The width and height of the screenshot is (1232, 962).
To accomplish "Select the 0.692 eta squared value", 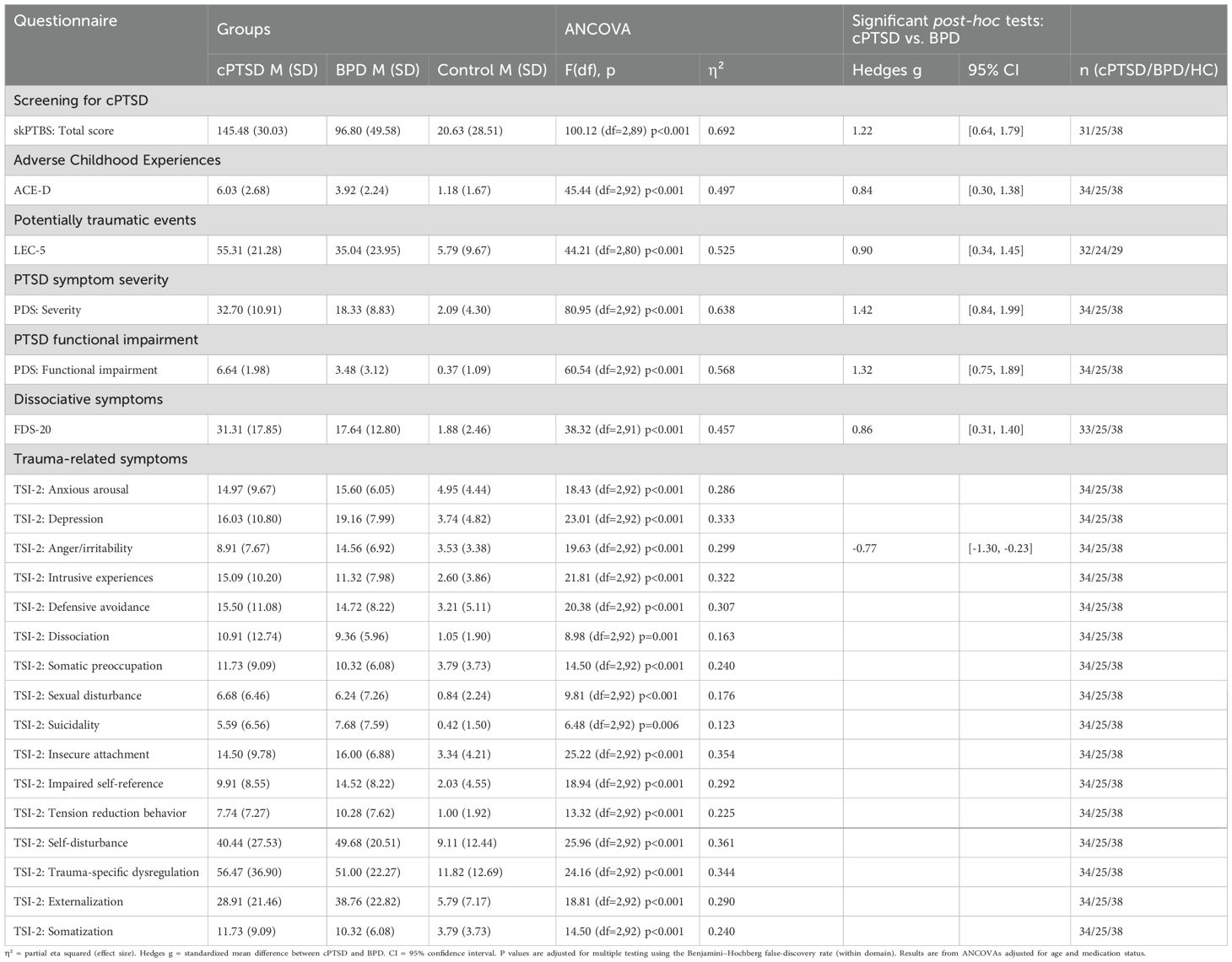I will click(x=721, y=131).
